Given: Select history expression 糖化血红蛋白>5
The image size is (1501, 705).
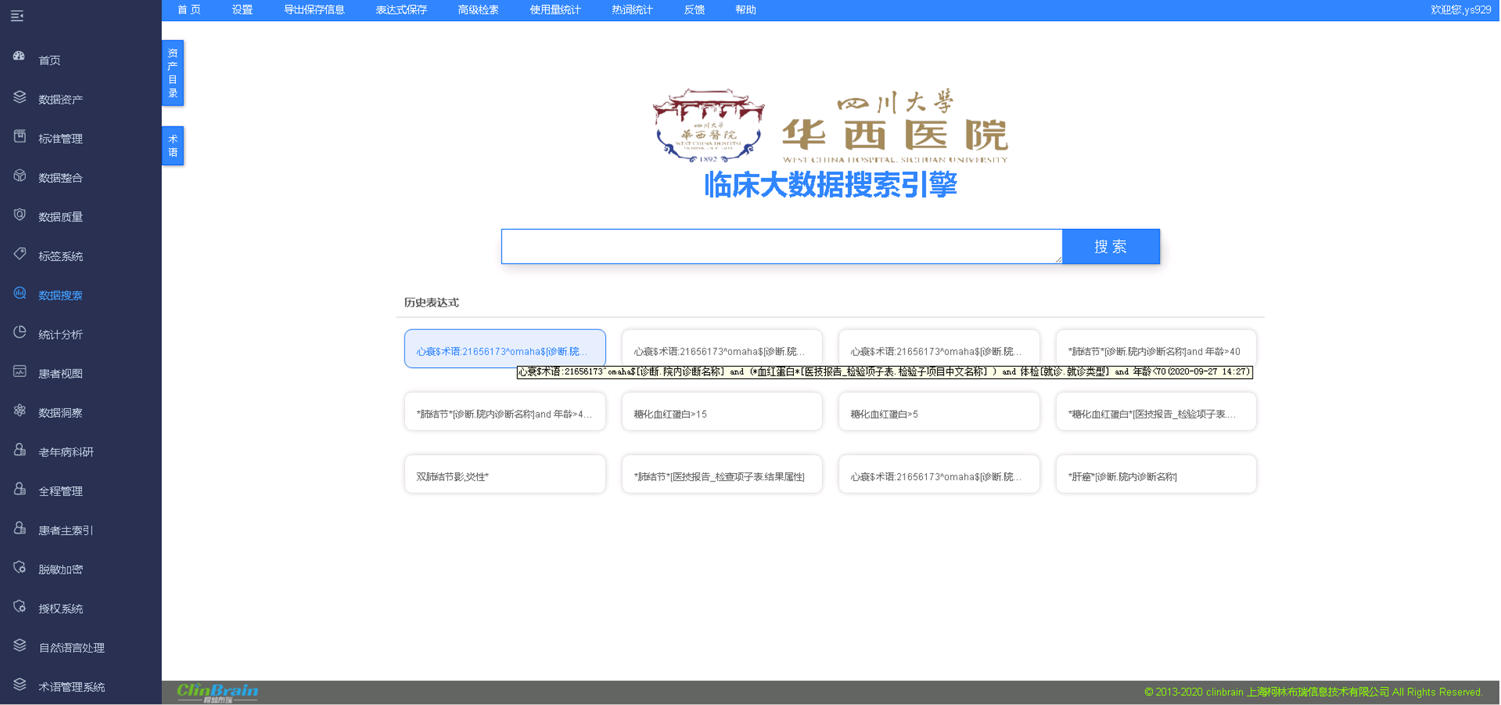Looking at the screenshot, I should (x=939, y=412).
